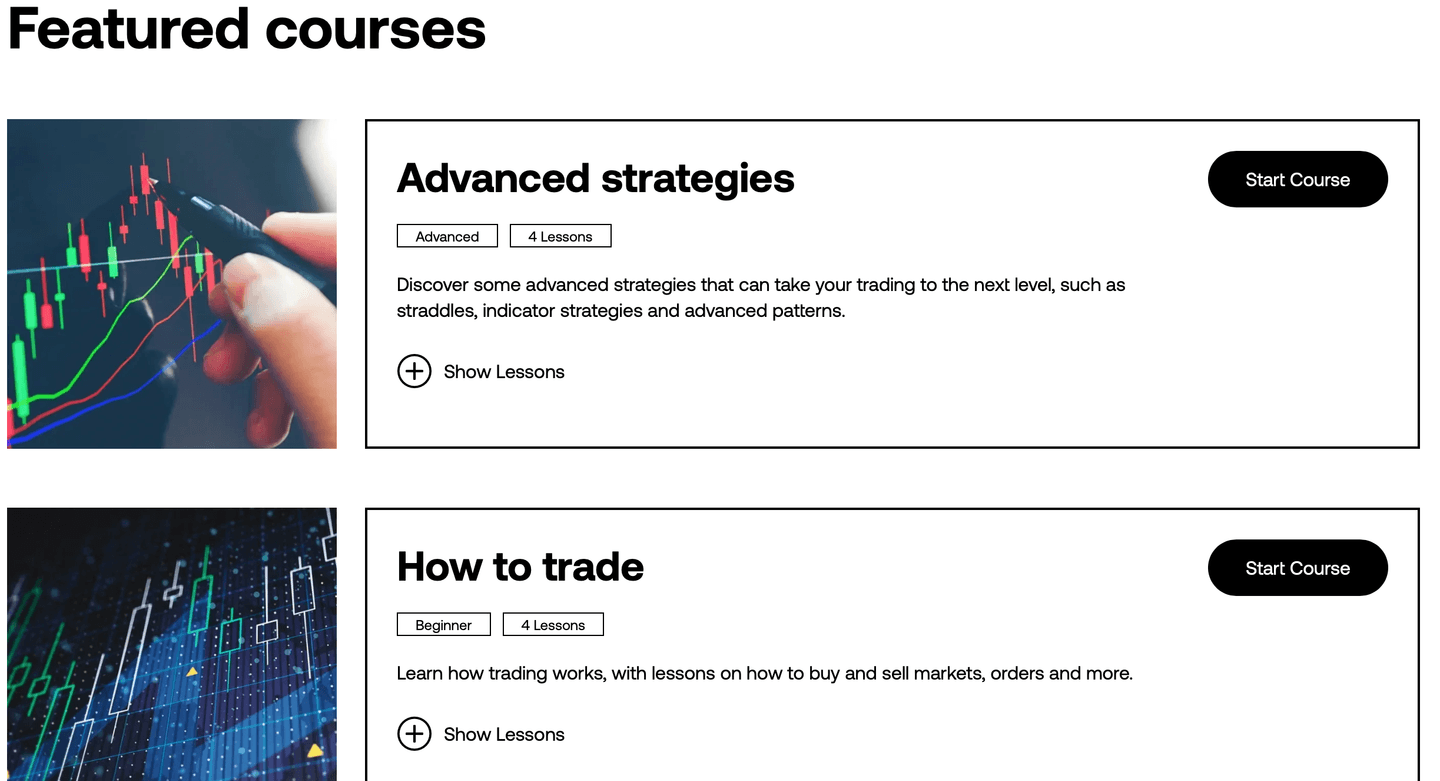The height and width of the screenshot is (781, 1440).
Task: Open the Advanced strategies course title
Action: point(595,178)
